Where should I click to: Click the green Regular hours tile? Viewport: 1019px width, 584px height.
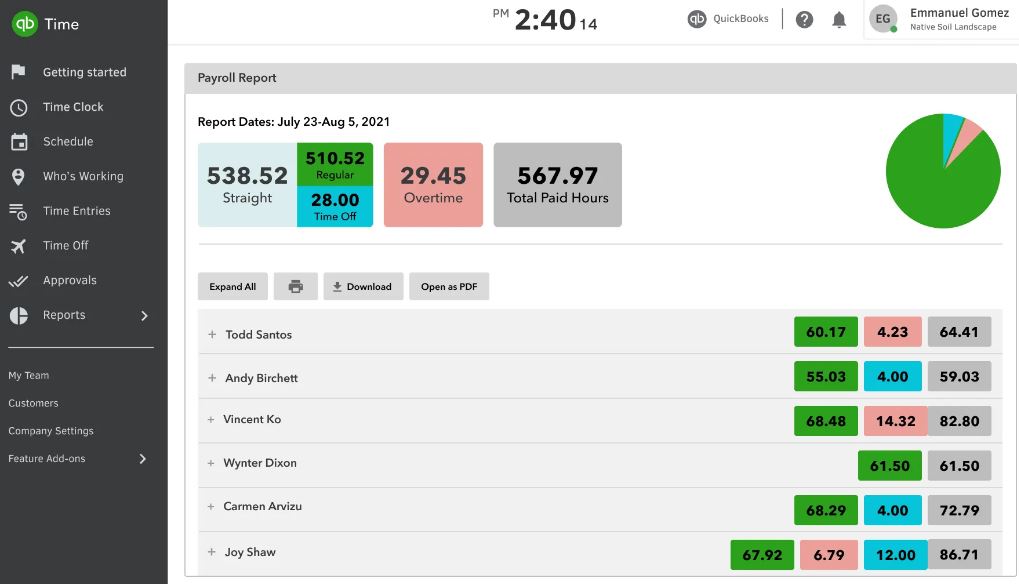tap(335, 164)
